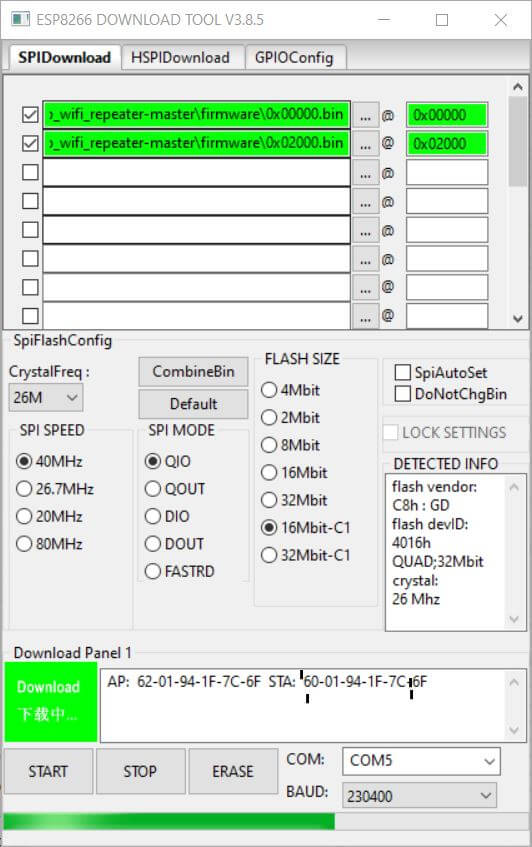
Task: Open the GPIOConfig tab
Action: pos(294,57)
